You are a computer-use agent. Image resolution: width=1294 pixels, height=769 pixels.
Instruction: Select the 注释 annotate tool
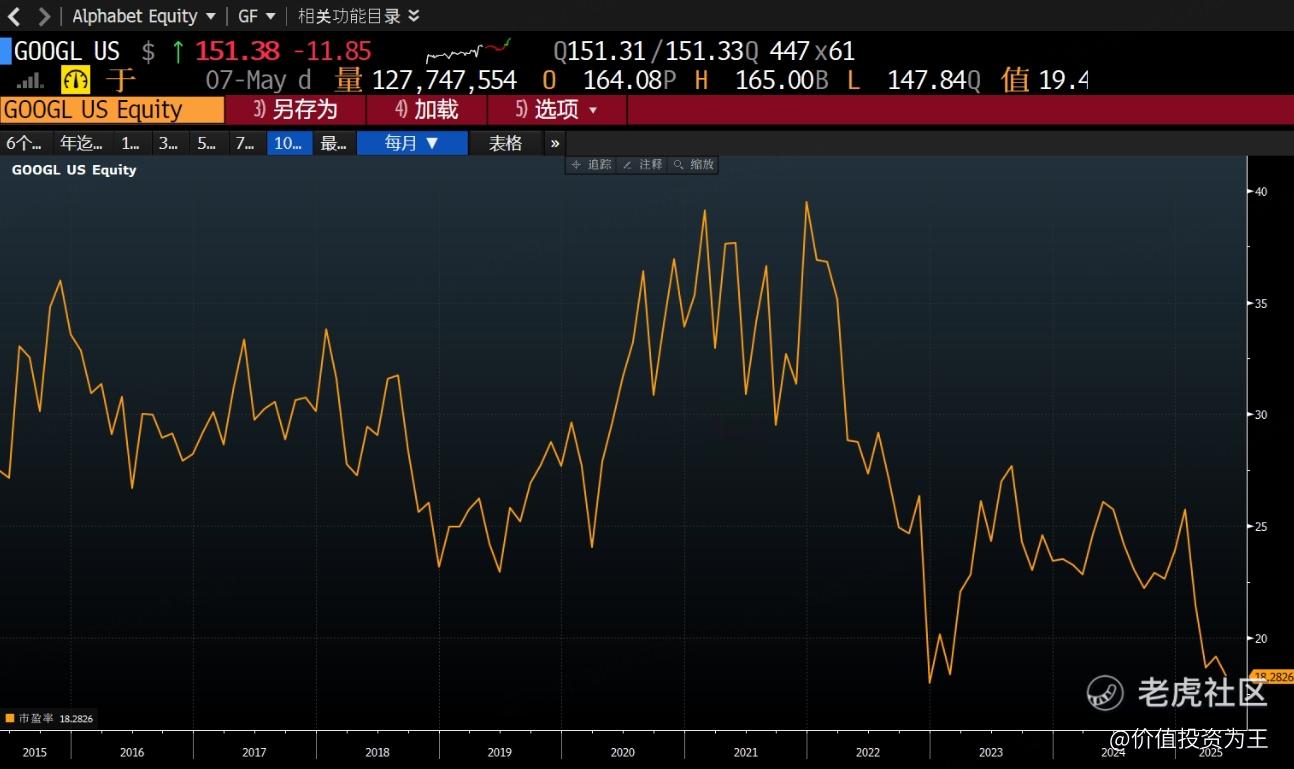click(642, 164)
